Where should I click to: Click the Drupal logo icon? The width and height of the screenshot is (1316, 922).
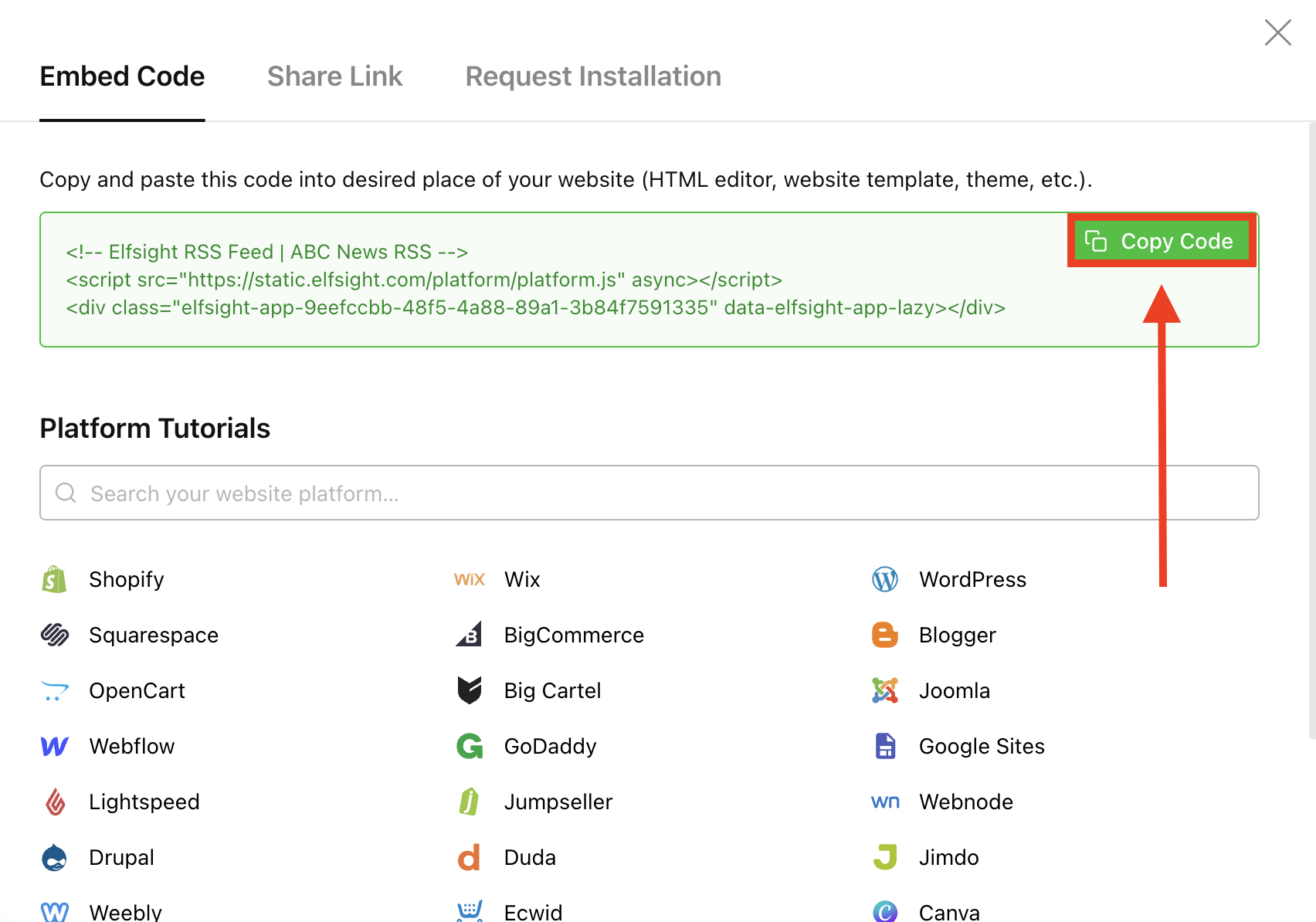click(x=55, y=857)
